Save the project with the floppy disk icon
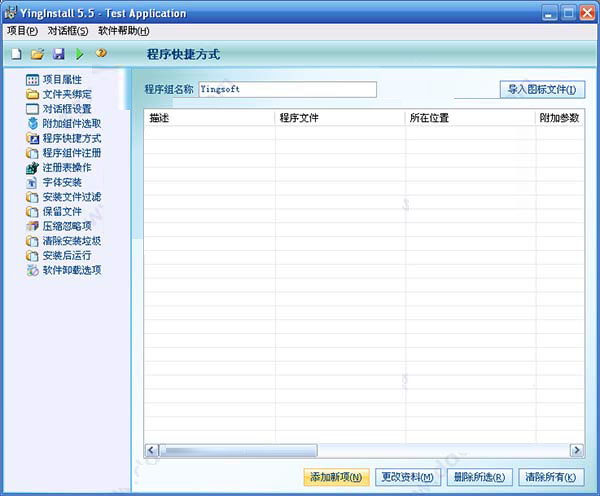Image resolution: width=600 pixels, height=496 pixels. point(59,54)
